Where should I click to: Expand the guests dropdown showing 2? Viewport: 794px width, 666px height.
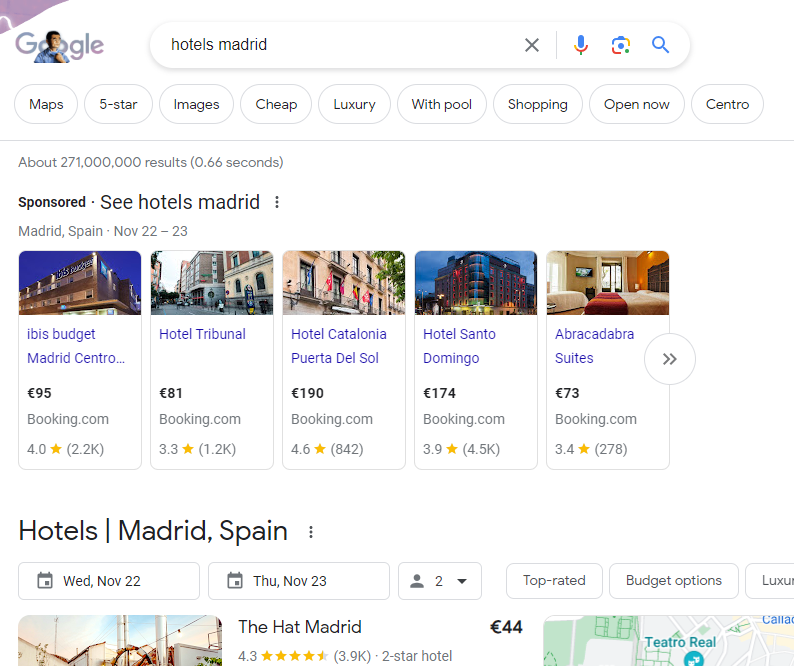[440, 581]
